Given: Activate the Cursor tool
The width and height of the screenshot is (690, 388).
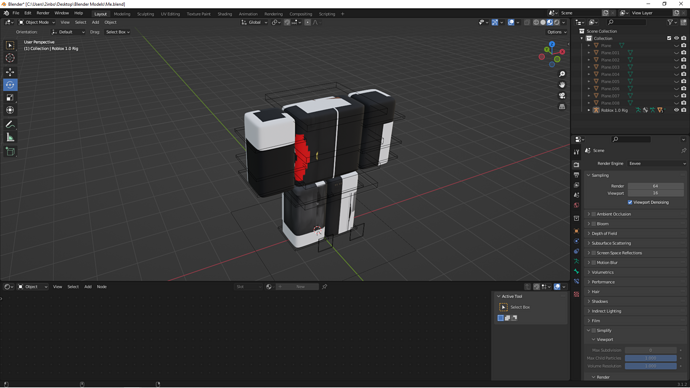Looking at the screenshot, I should 10,58.
